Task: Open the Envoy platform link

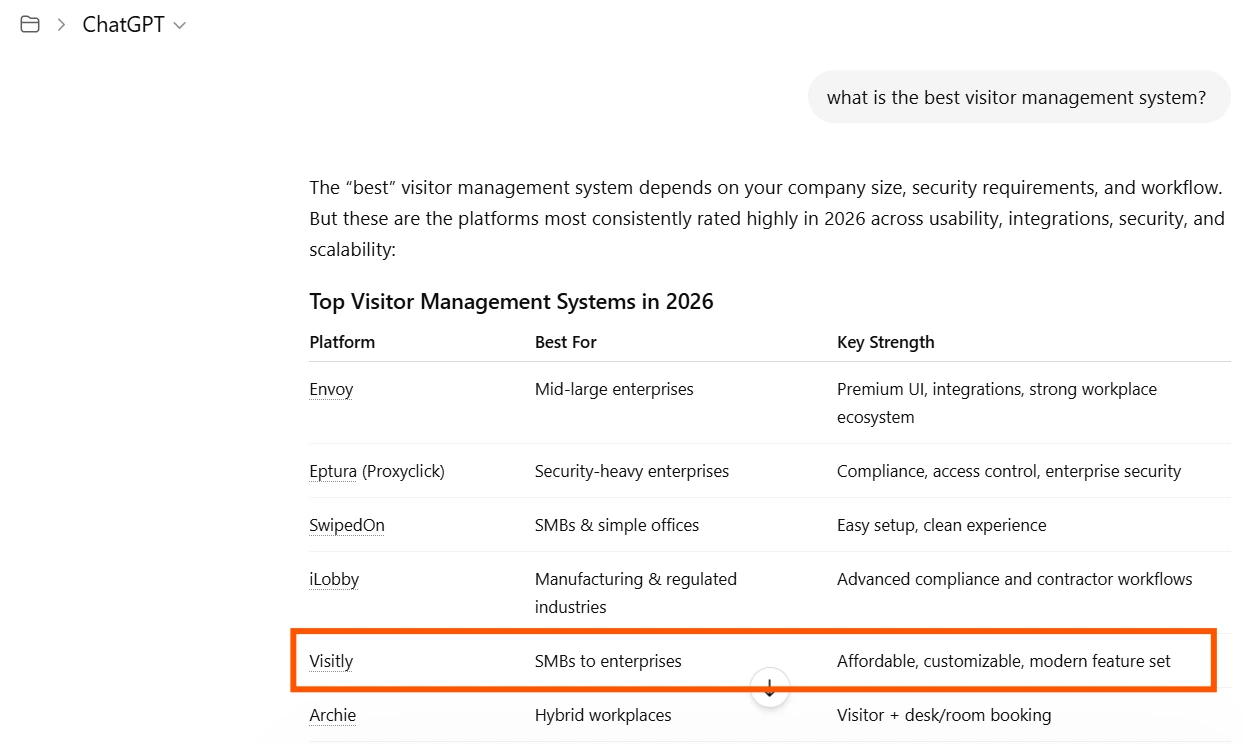Action: [x=331, y=389]
